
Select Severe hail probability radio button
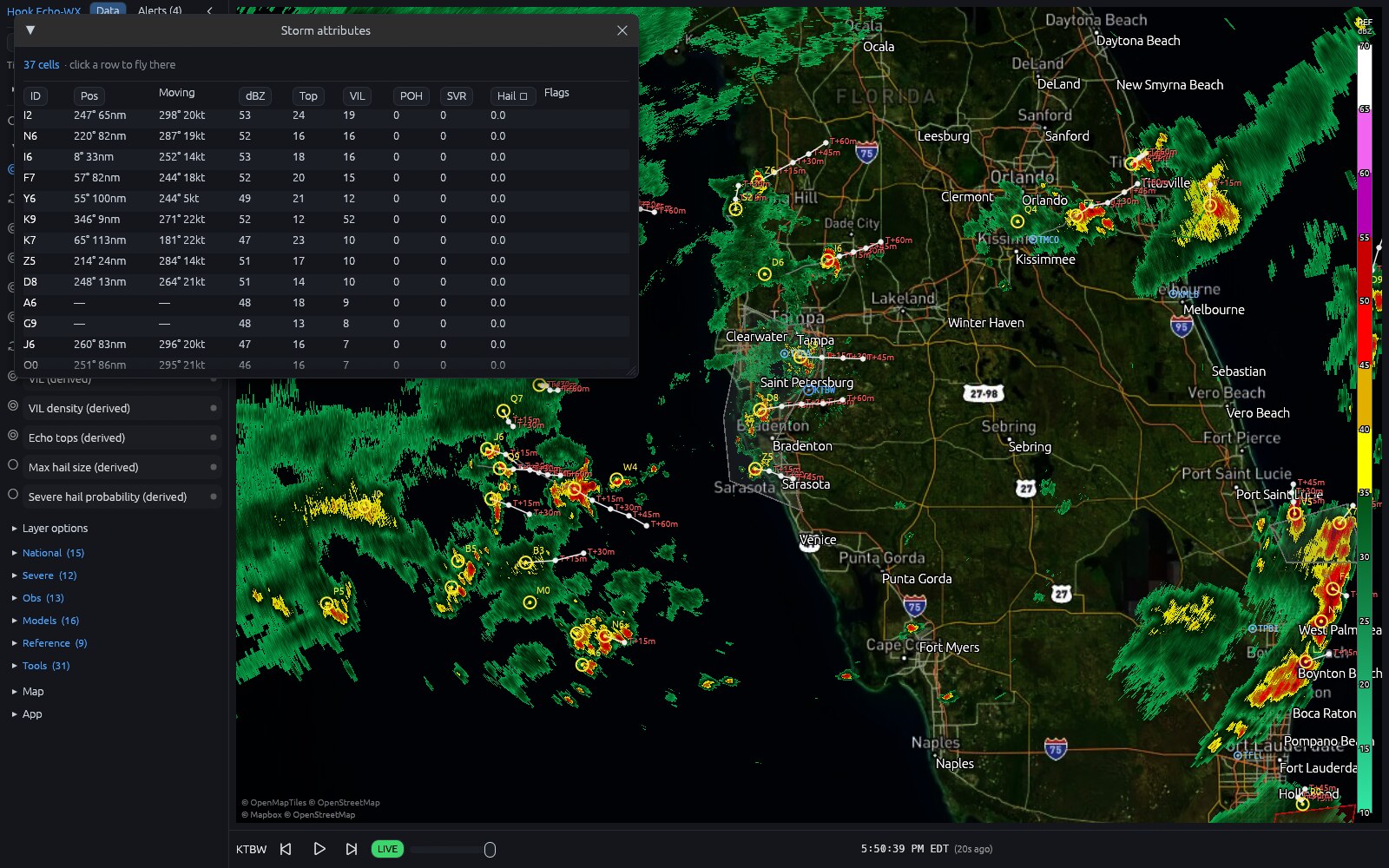coord(13,494)
